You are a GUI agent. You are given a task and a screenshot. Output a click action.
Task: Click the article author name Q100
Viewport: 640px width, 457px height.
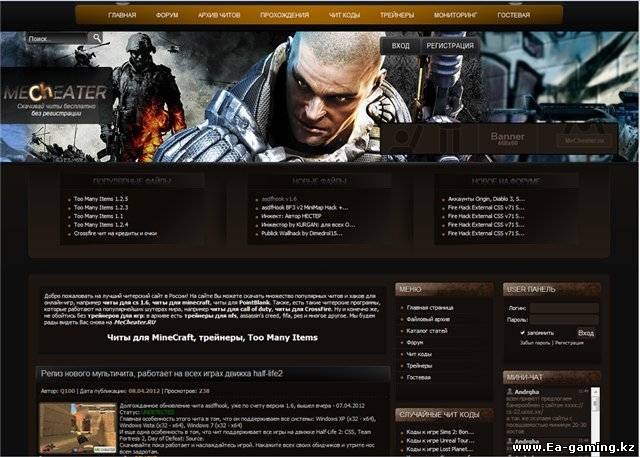(x=67, y=391)
